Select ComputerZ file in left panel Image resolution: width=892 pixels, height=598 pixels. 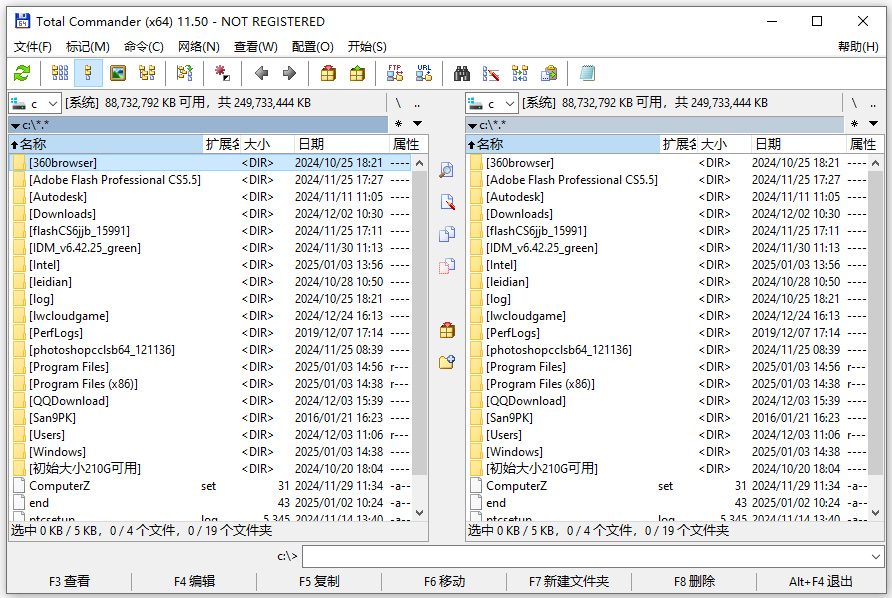(x=210, y=486)
